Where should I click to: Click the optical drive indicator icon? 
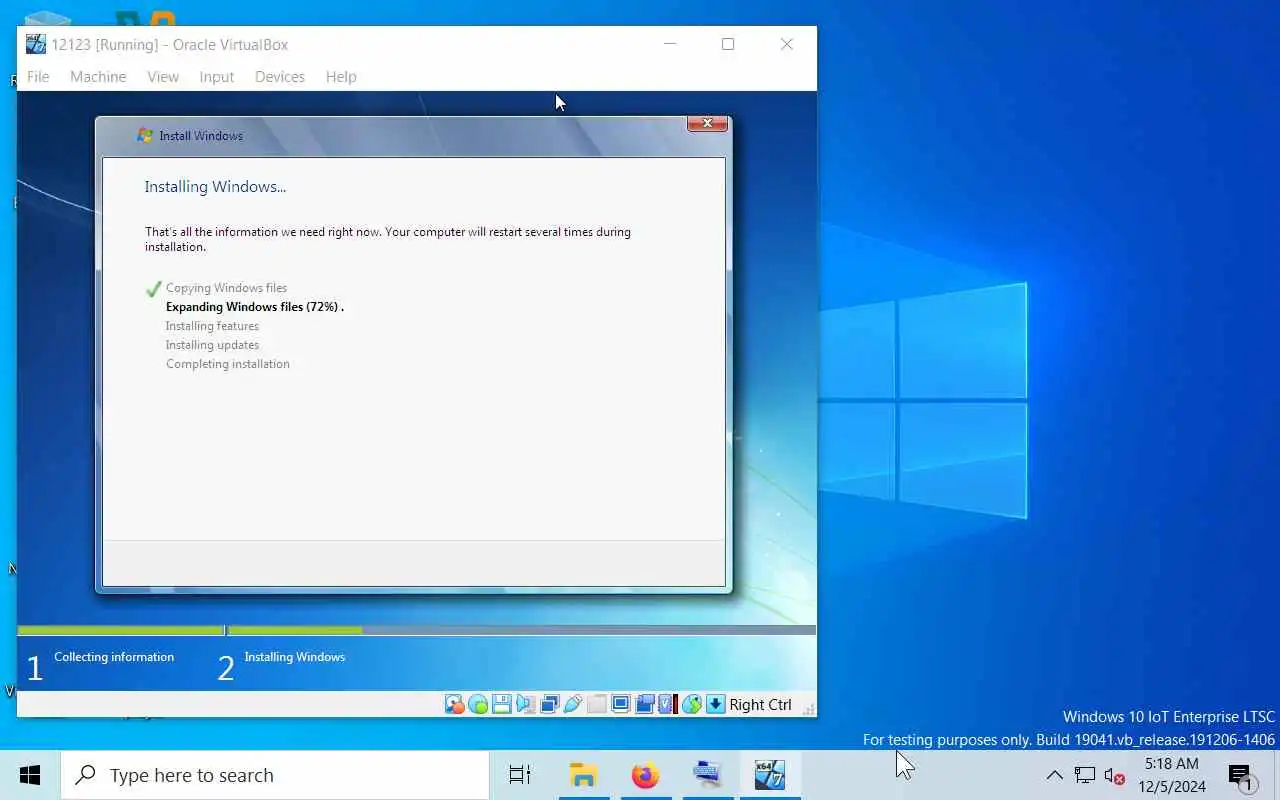[478, 704]
